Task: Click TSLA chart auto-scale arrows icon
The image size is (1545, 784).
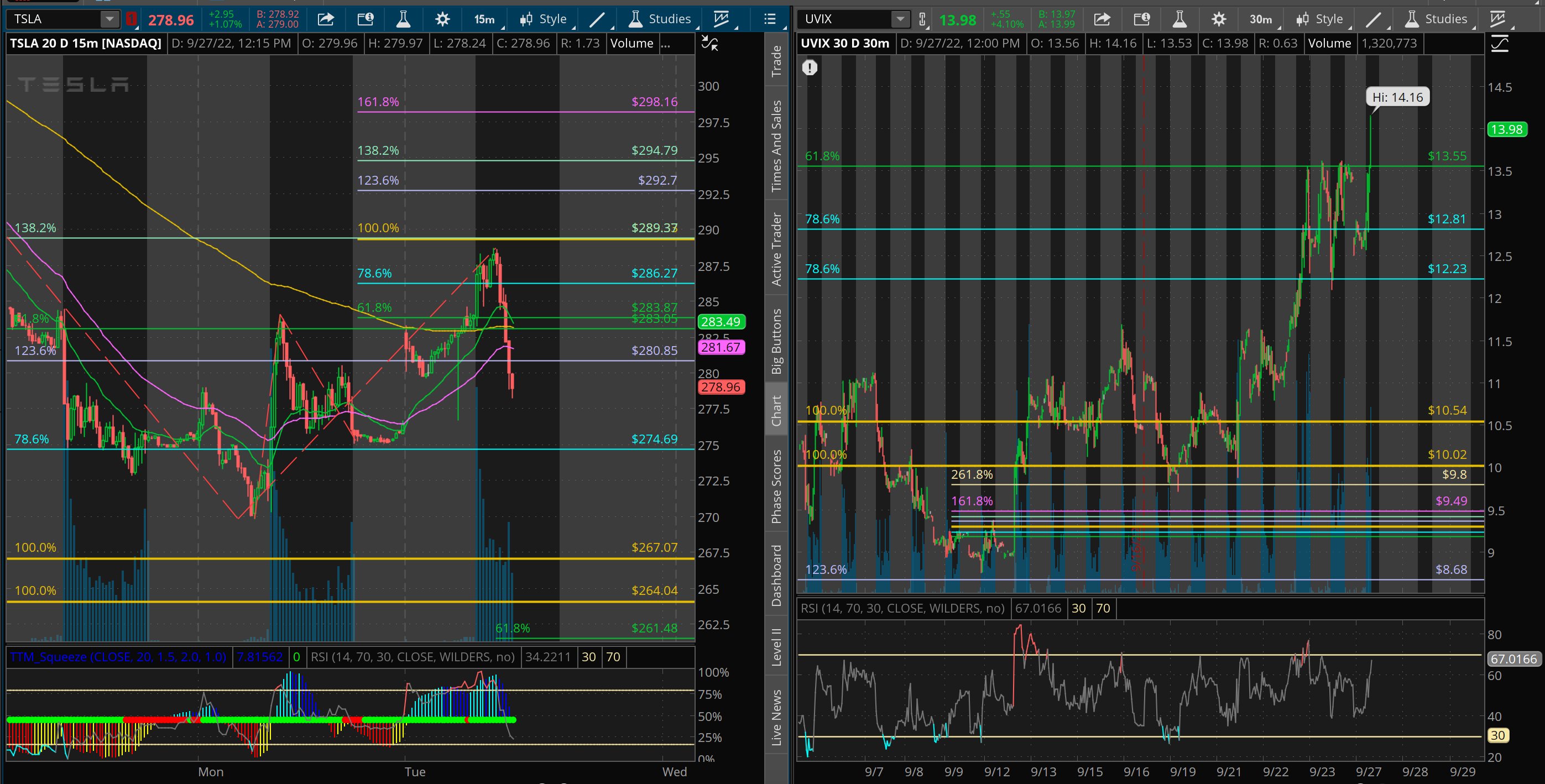Action: coord(709,43)
